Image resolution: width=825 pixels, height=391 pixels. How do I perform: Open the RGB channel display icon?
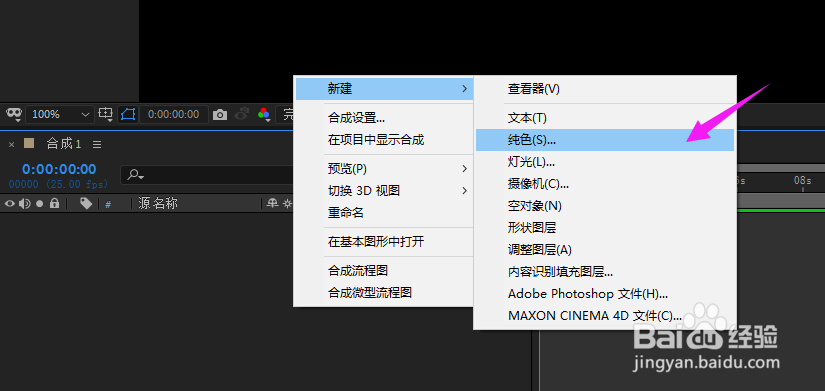tap(264, 114)
